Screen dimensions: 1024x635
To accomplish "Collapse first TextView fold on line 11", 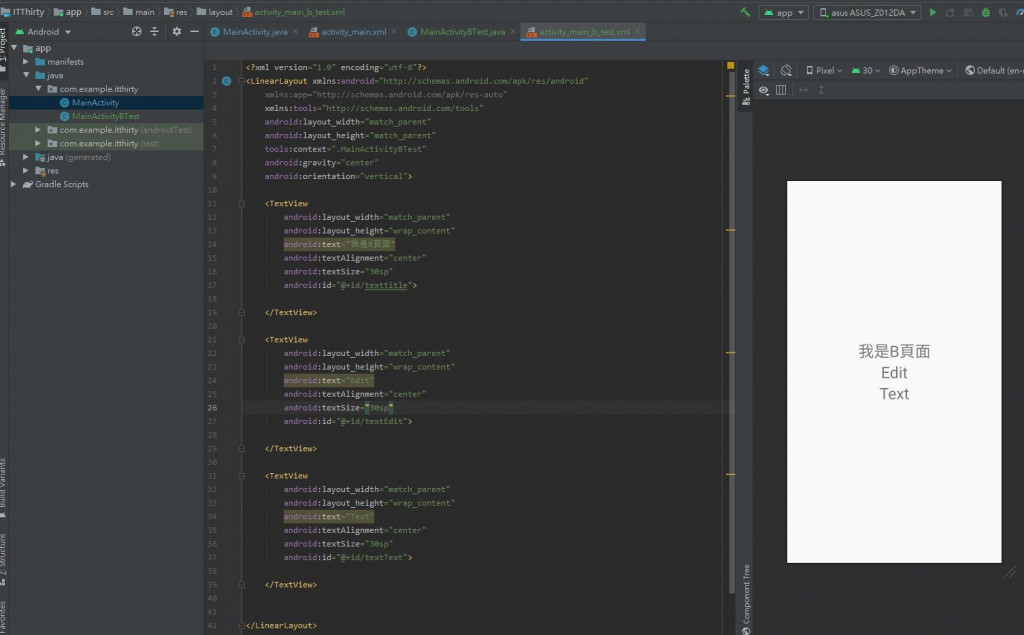I will (242, 204).
